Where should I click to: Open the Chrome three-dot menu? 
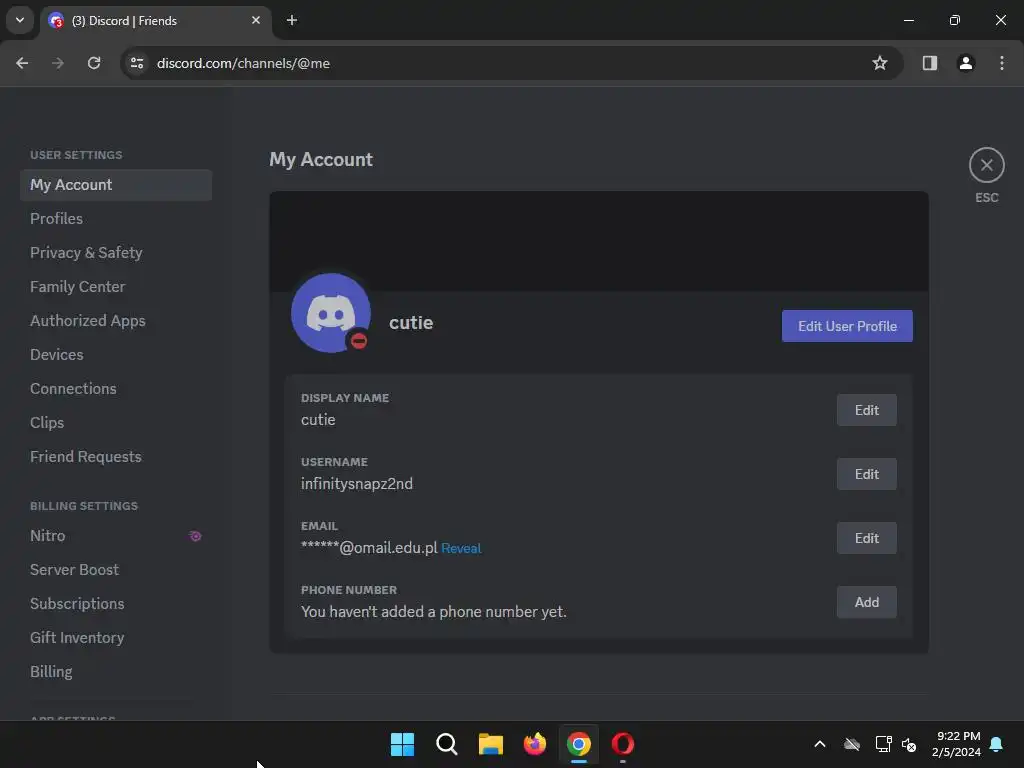(1002, 63)
